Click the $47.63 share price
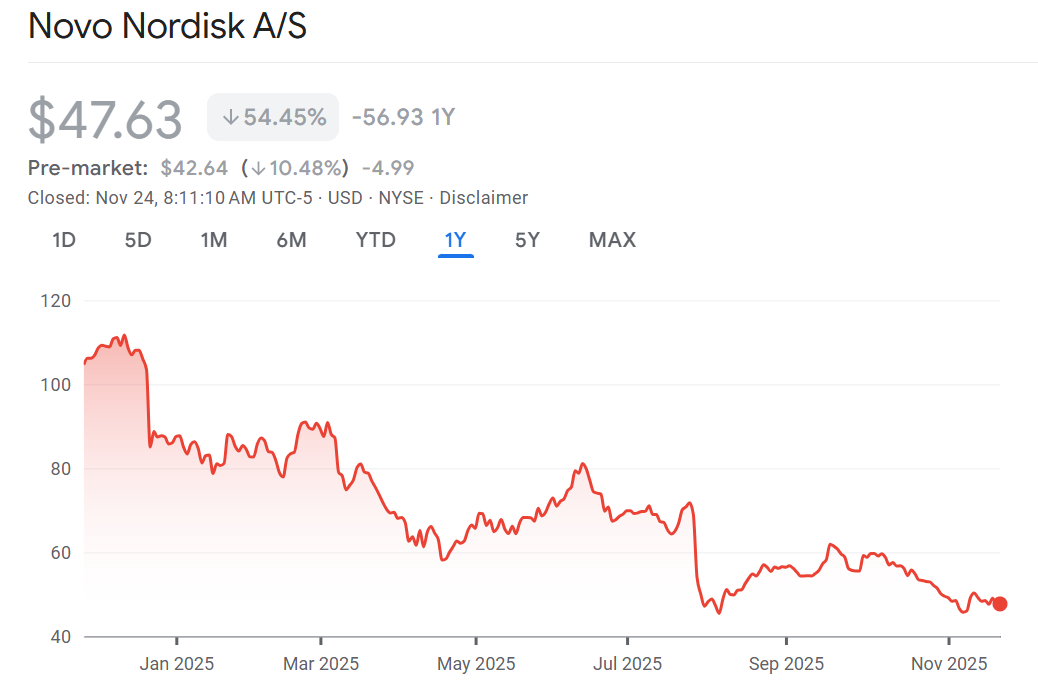This screenshot has height=685, width=1038. point(105,119)
